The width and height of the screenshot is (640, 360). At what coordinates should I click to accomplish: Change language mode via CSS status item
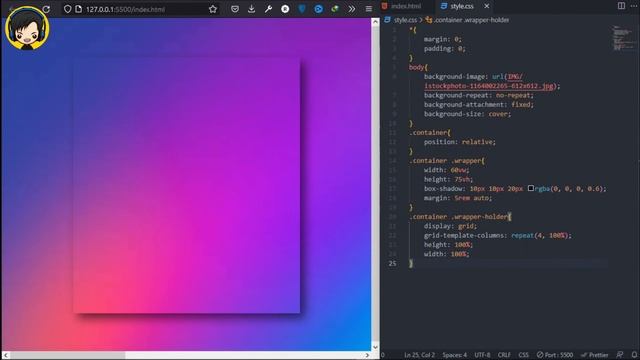click(523, 355)
